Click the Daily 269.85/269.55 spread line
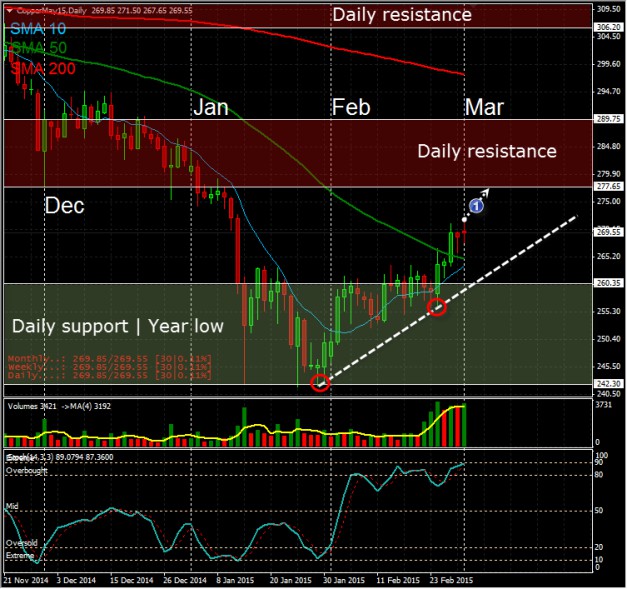 point(110,375)
